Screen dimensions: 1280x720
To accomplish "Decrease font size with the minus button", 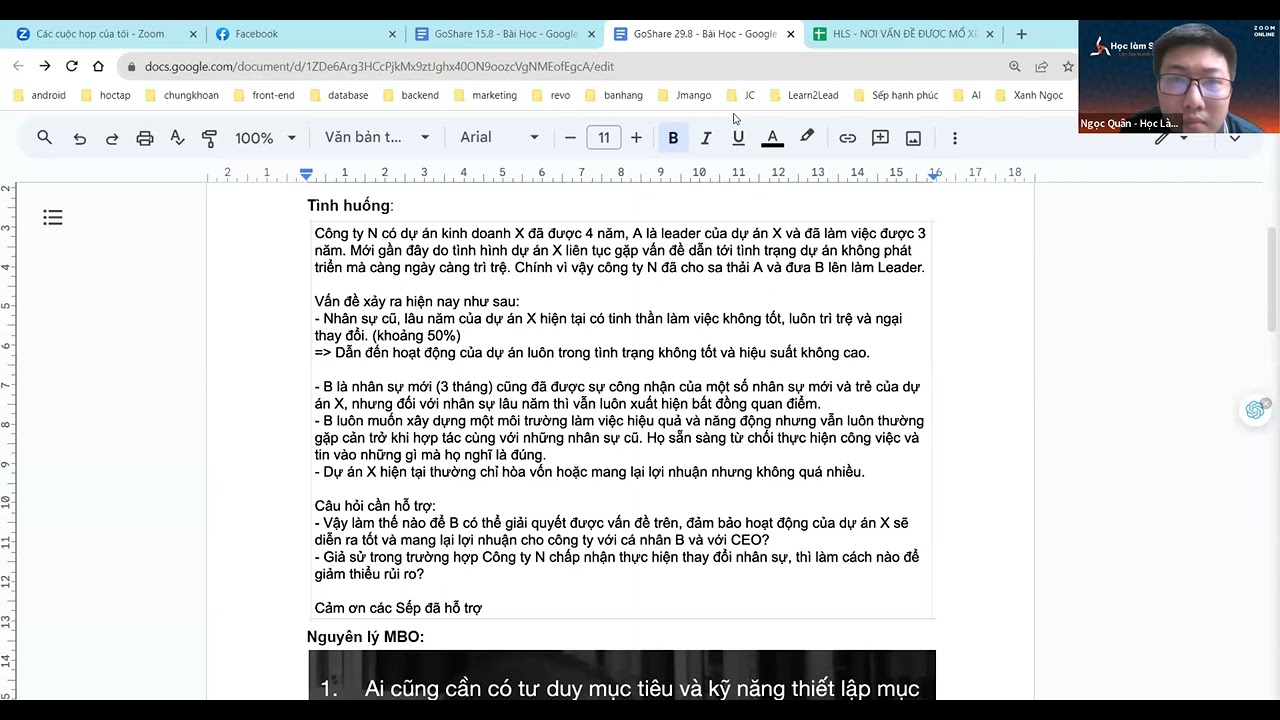I will click(570, 138).
